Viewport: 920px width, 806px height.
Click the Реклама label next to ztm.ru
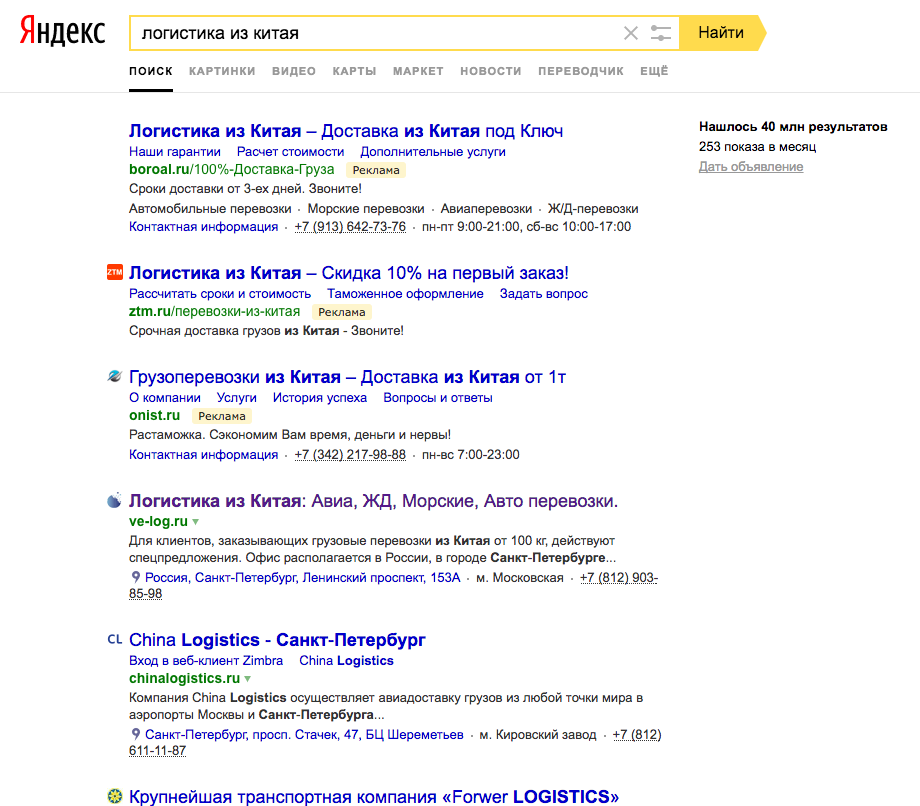point(341,312)
